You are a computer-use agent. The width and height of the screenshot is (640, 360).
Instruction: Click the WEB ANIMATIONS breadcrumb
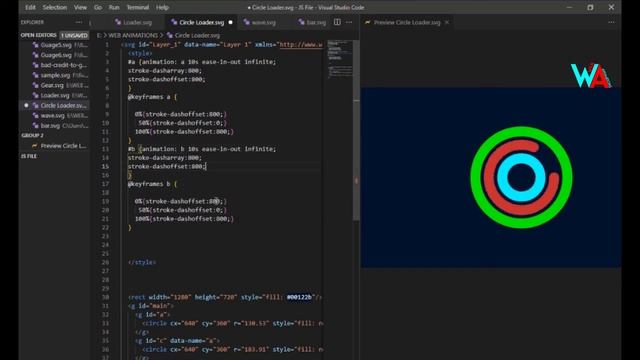pyautogui.click(x=133, y=36)
